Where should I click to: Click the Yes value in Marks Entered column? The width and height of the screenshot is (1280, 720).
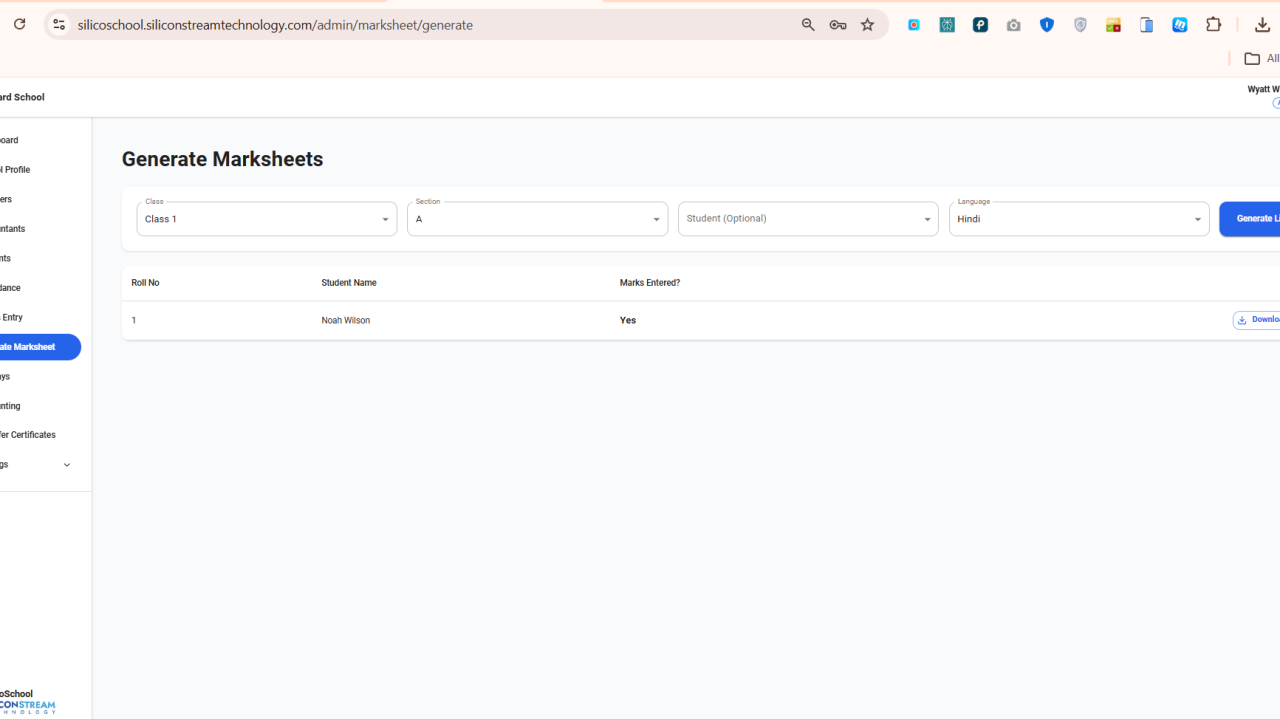(x=628, y=321)
